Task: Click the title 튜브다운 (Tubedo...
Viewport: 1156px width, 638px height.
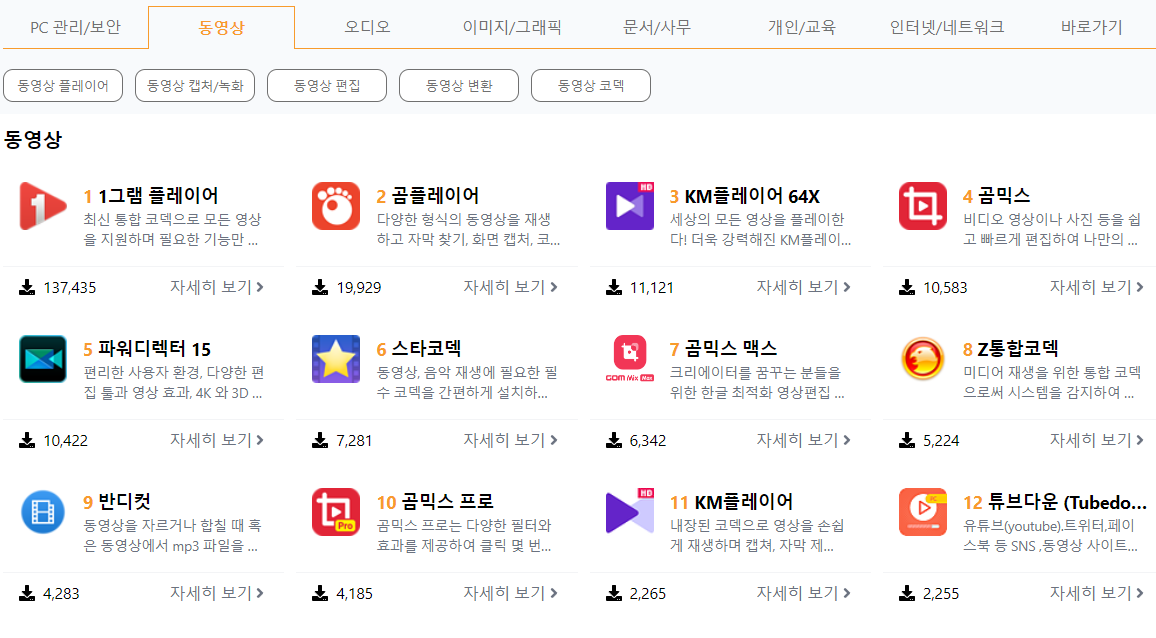Action: click(x=1067, y=502)
